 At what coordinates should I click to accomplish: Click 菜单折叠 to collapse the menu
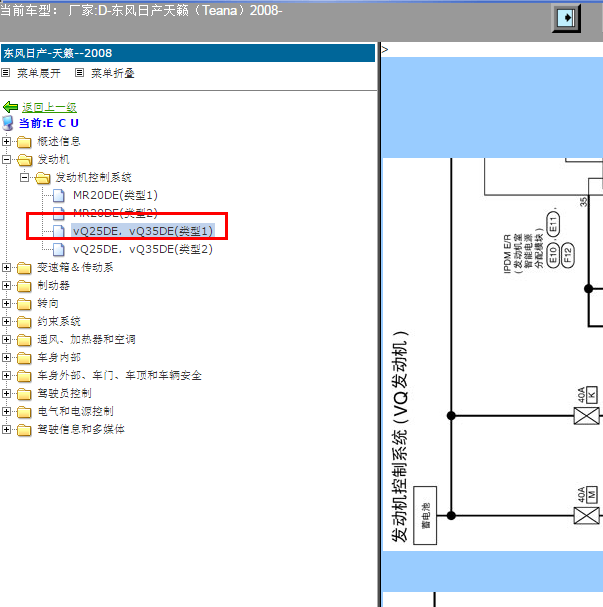[x=113, y=73]
